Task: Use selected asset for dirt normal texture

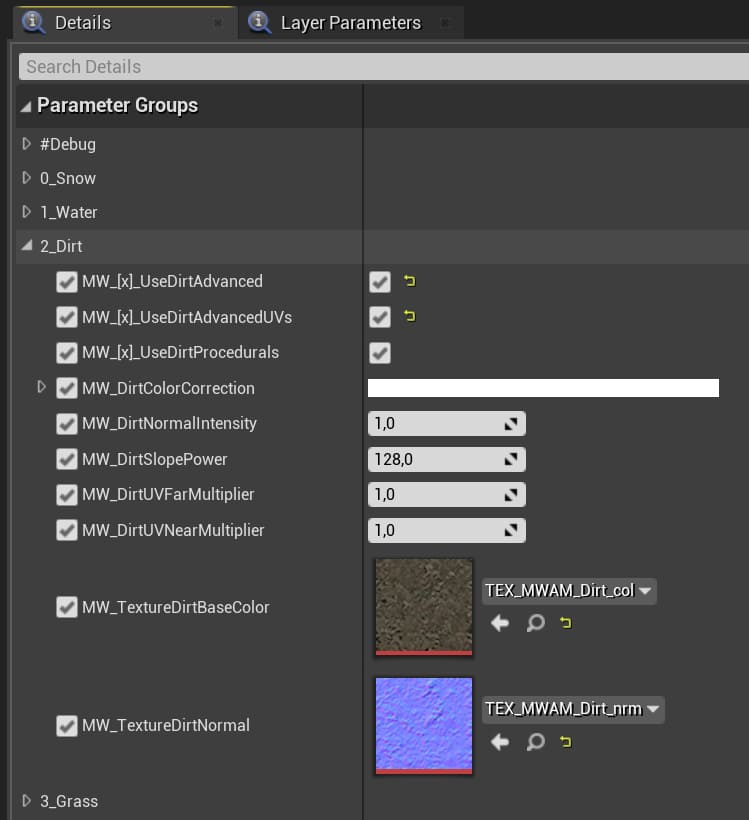Action: [x=500, y=742]
